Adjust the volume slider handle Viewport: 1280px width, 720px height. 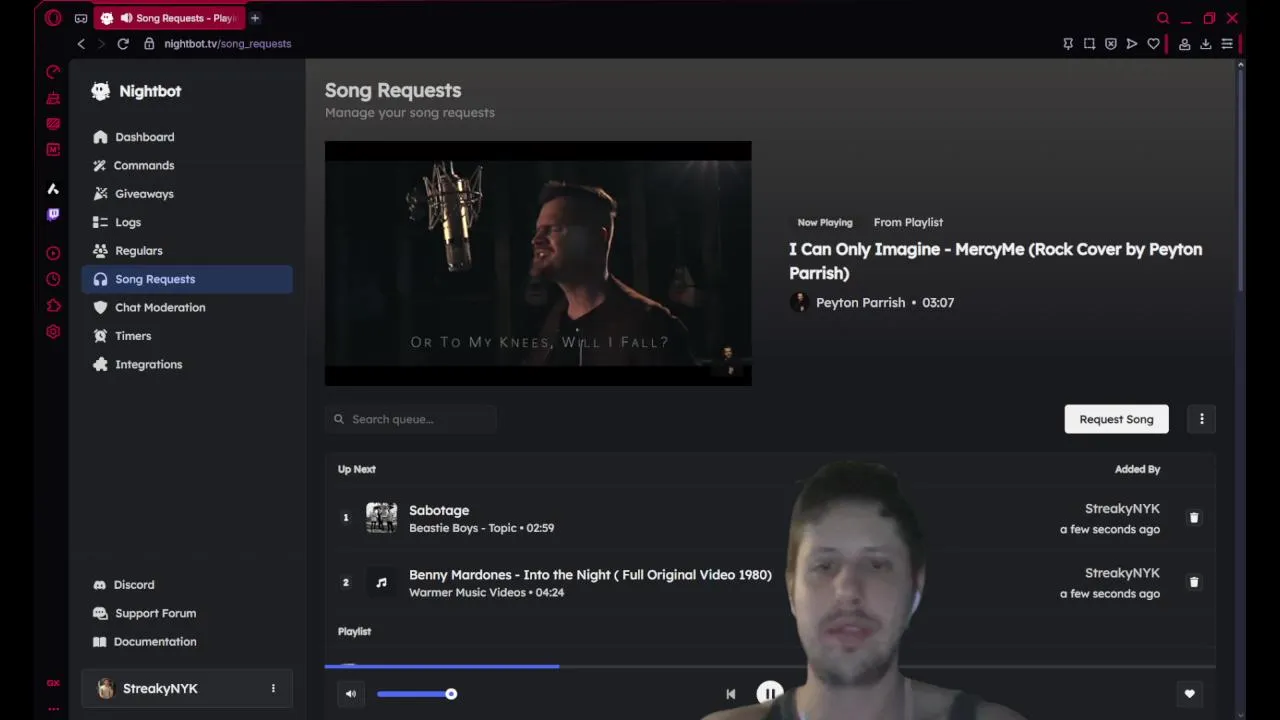451,694
